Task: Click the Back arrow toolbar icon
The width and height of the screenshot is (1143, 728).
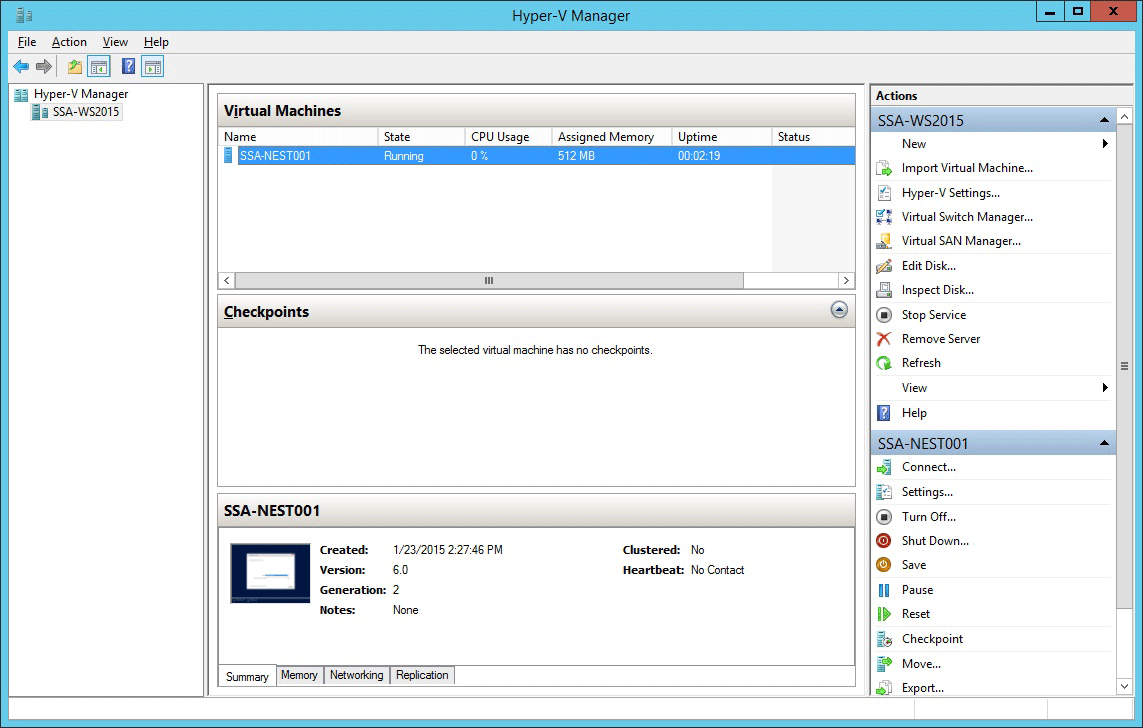Action: [x=21, y=67]
